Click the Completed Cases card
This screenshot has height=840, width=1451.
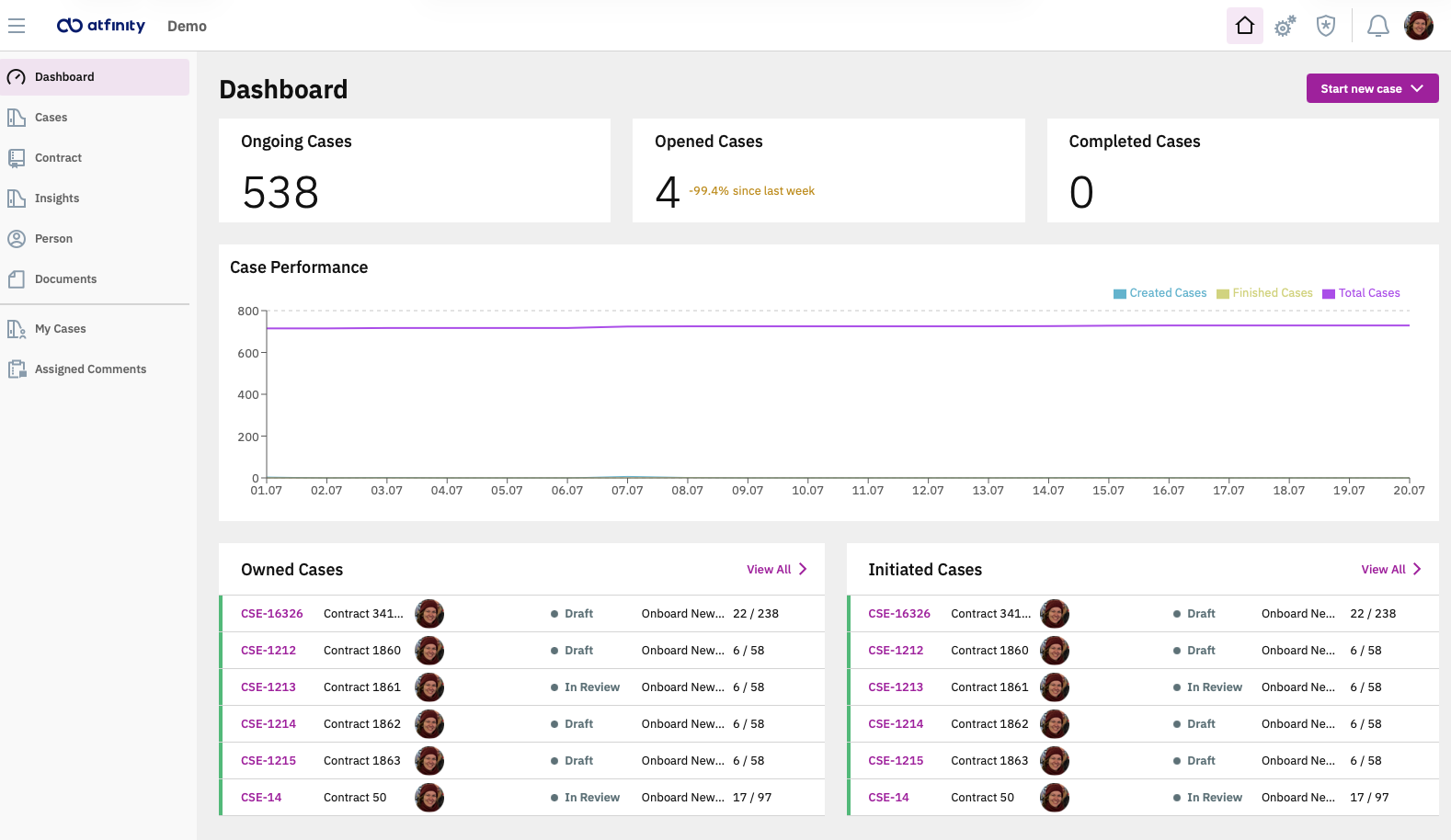[x=1243, y=170]
